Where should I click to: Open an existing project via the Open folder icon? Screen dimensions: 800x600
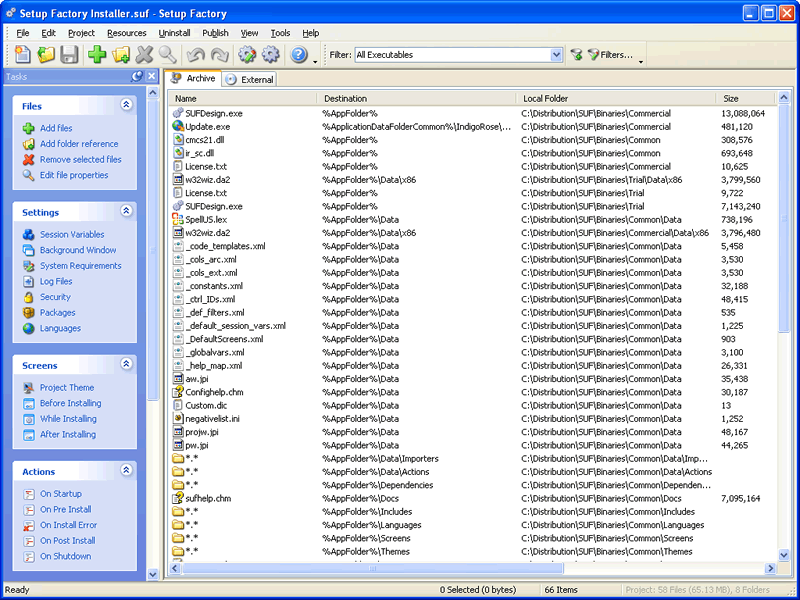coord(45,54)
